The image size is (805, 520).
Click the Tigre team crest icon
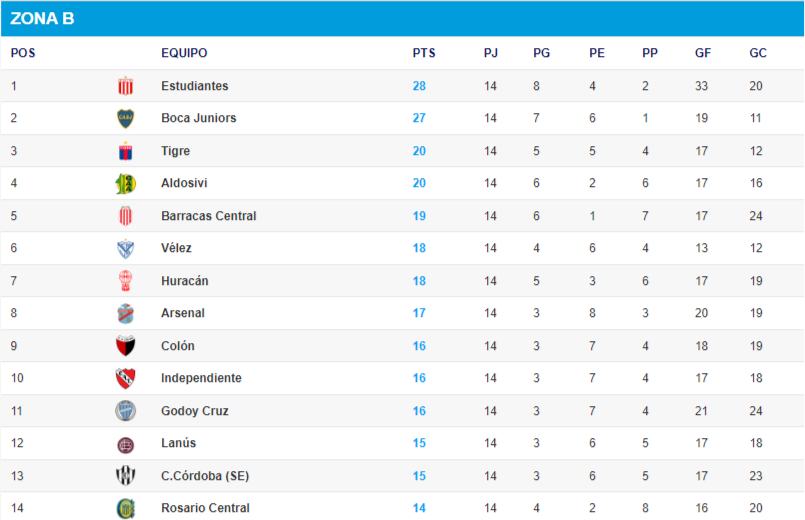click(125, 151)
